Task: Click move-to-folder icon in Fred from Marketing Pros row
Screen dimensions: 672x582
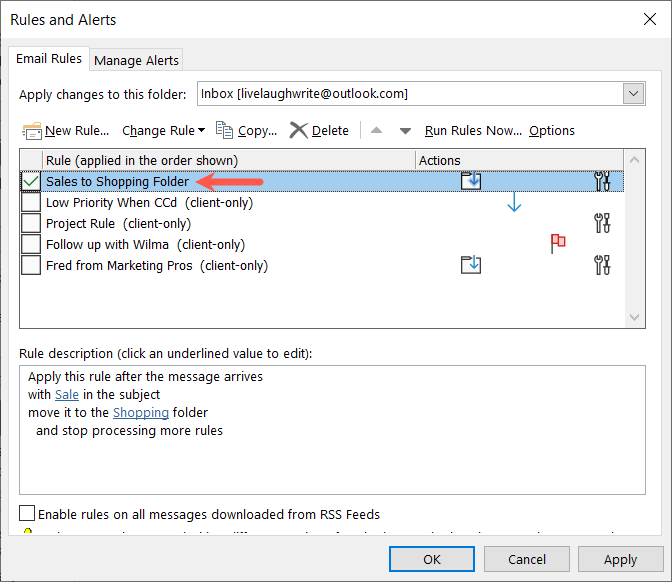Action: tap(471, 264)
